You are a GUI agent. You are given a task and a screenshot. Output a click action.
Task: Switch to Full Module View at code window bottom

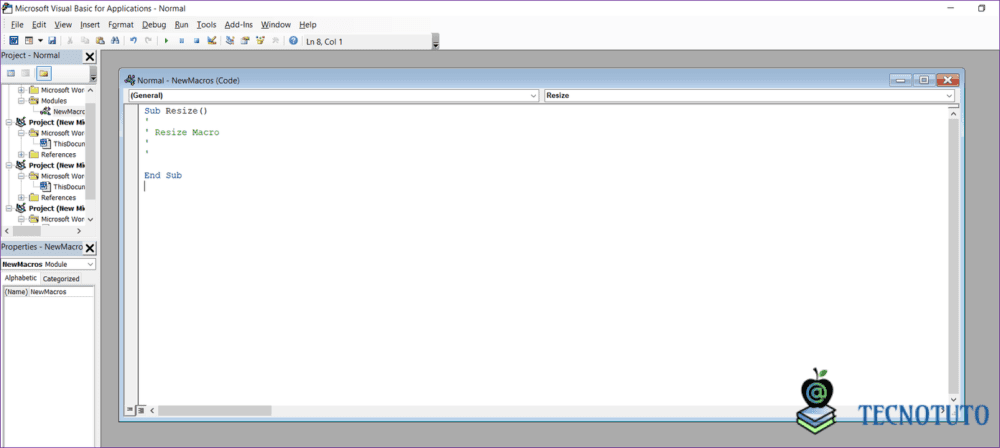pyautogui.click(x=140, y=410)
